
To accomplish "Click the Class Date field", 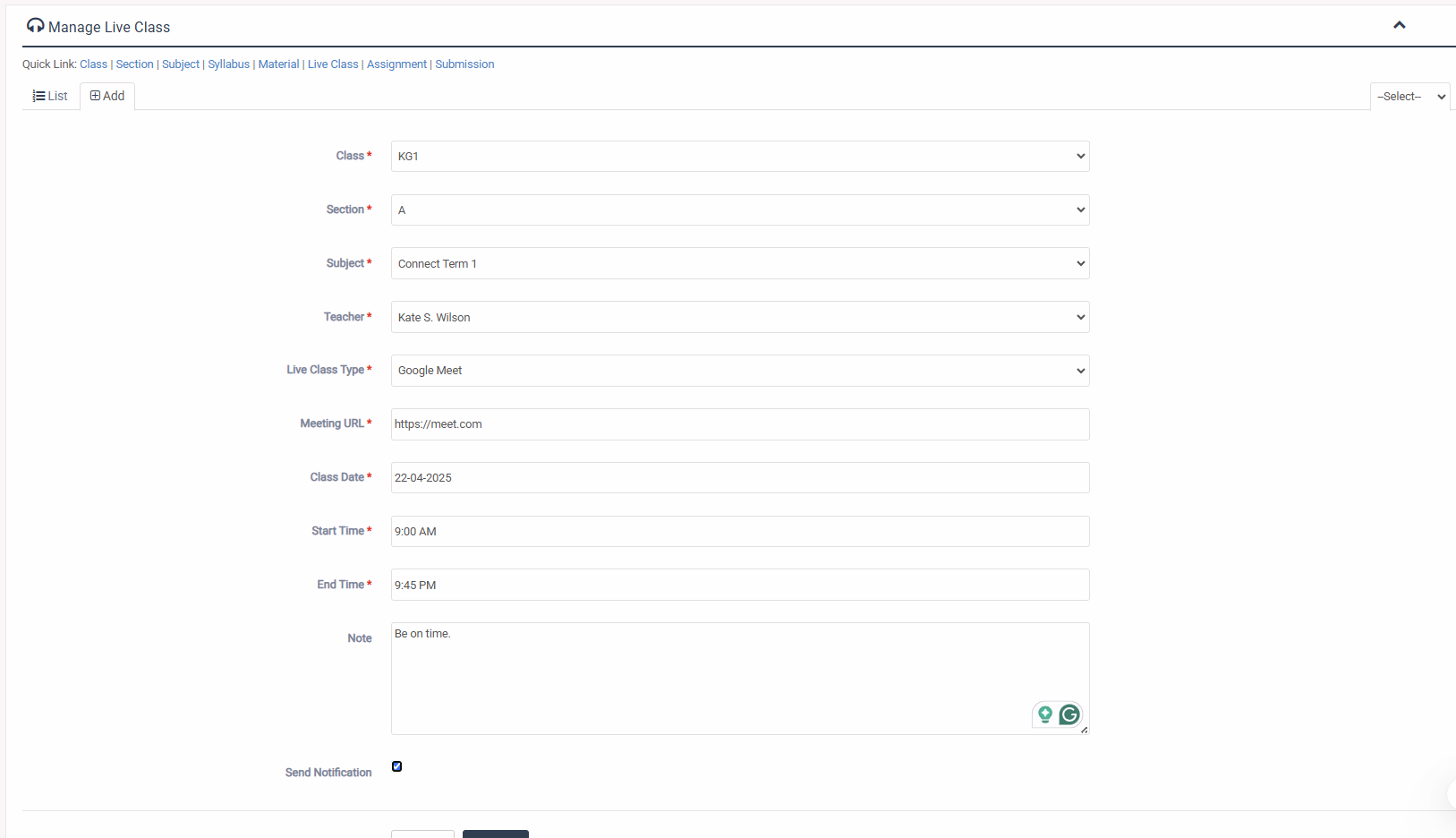I will [739, 478].
